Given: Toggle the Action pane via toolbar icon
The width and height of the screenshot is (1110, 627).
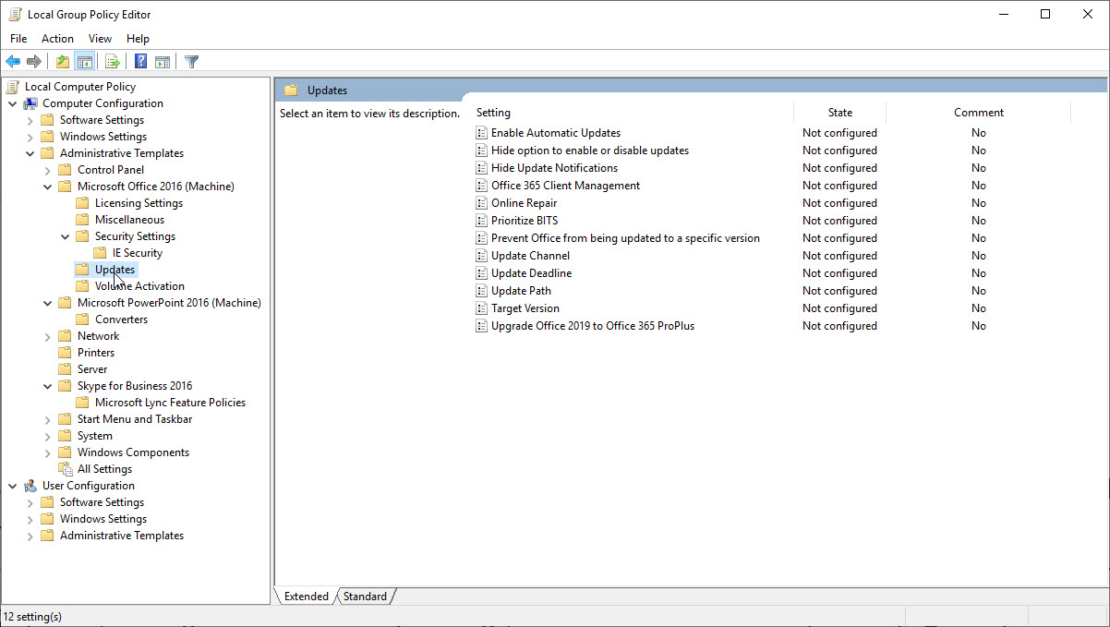Looking at the screenshot, I should click(164, 61).
